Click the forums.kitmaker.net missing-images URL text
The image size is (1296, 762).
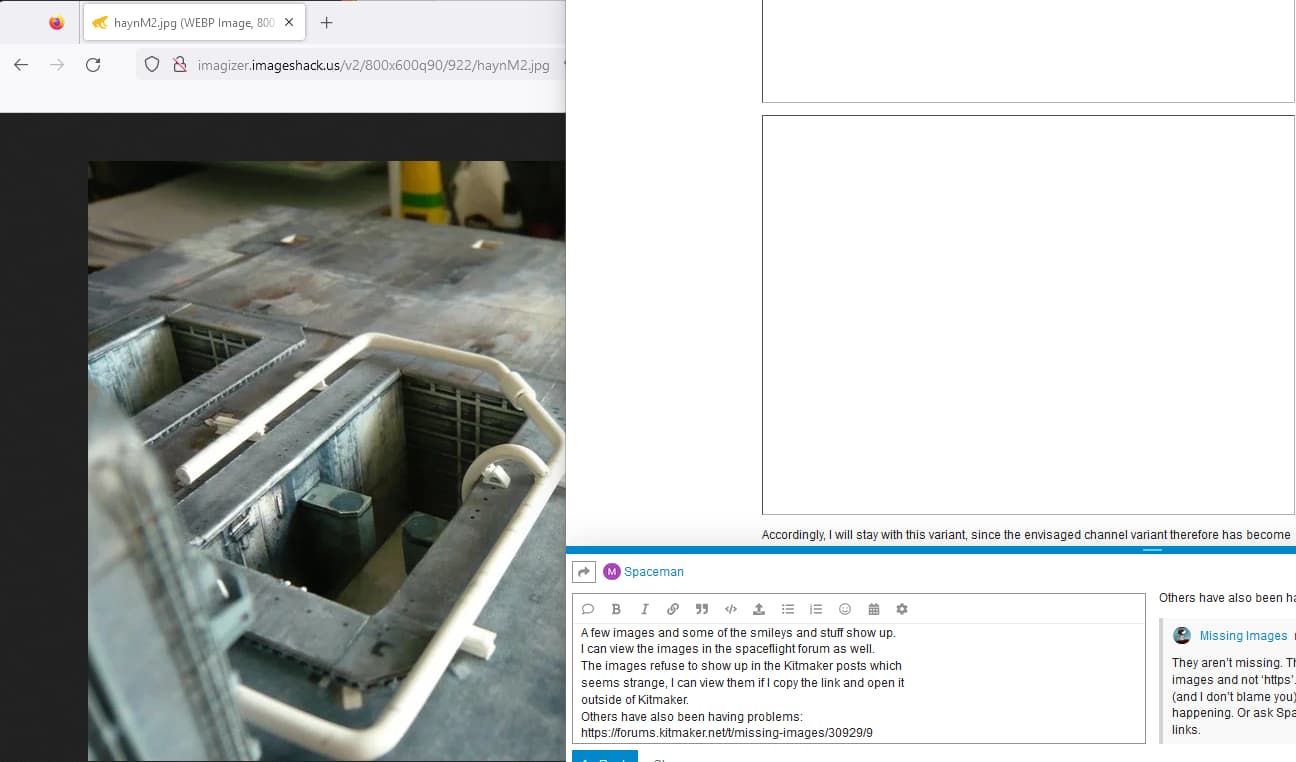point(727,733)
